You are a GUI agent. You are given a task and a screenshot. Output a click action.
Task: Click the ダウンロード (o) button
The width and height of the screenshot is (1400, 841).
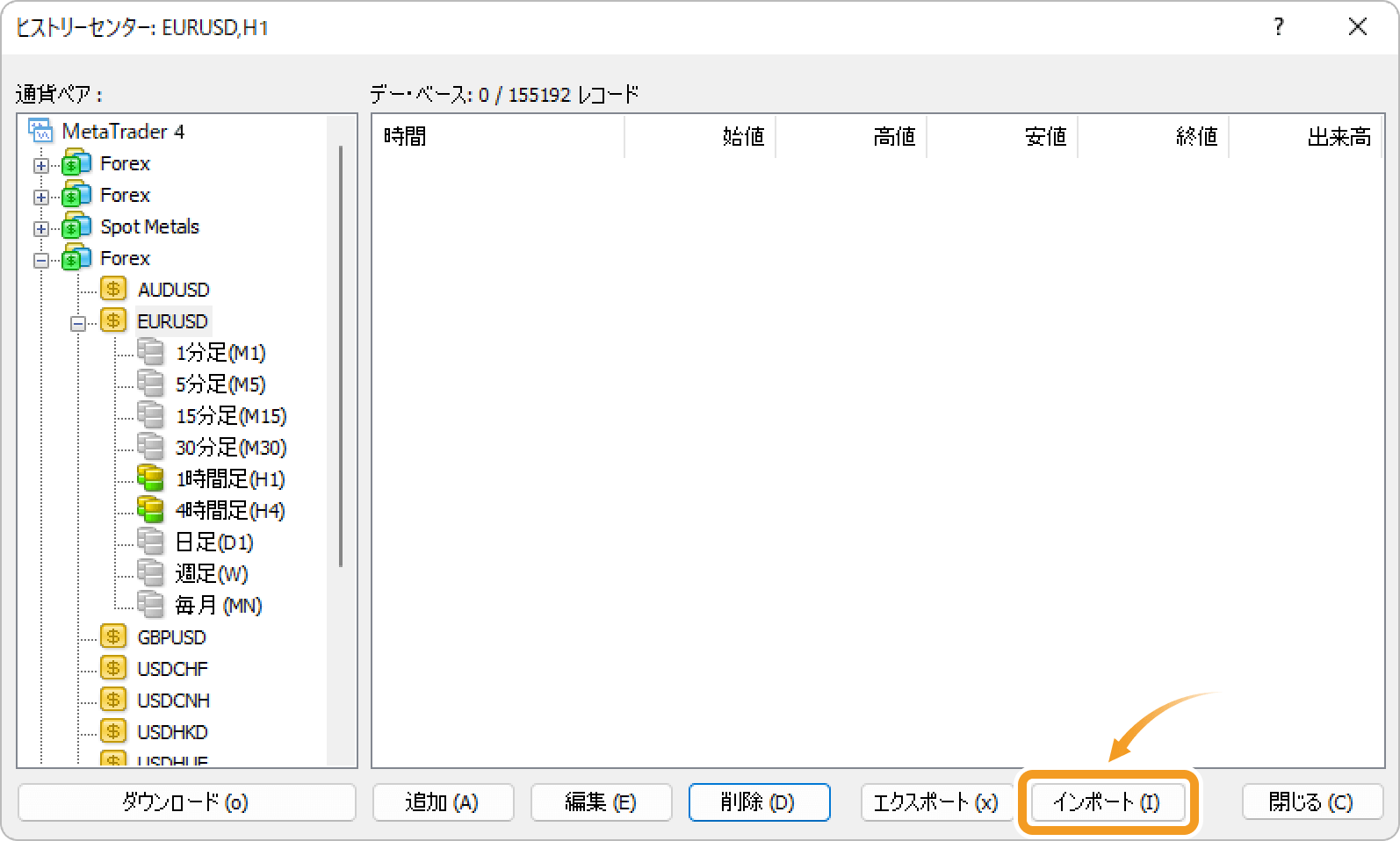coord(186,802)
